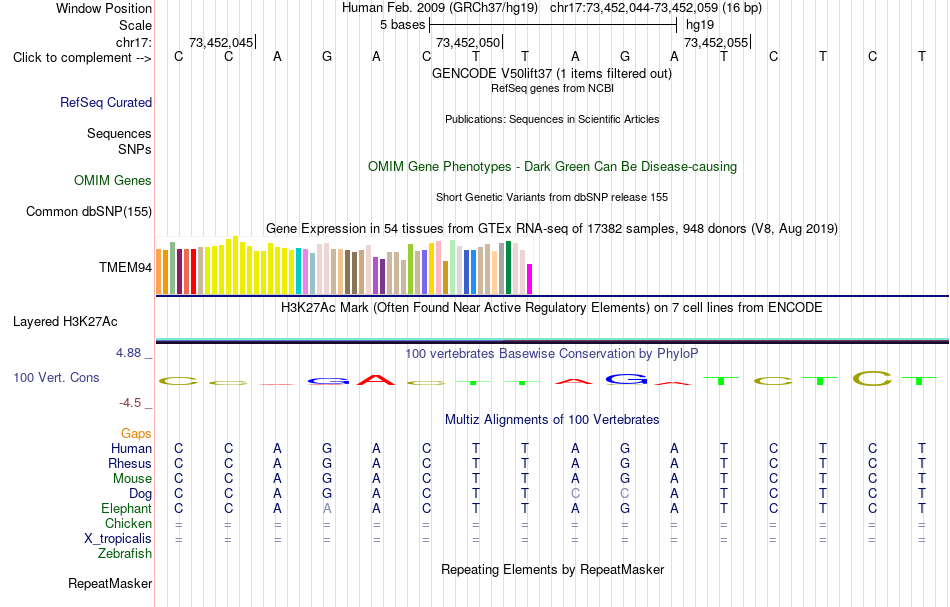Click 'Multiz Alignments of 100 Vertebrates' title
The width and height of the screenshot is (950, 607).
[x=552, y=420]
